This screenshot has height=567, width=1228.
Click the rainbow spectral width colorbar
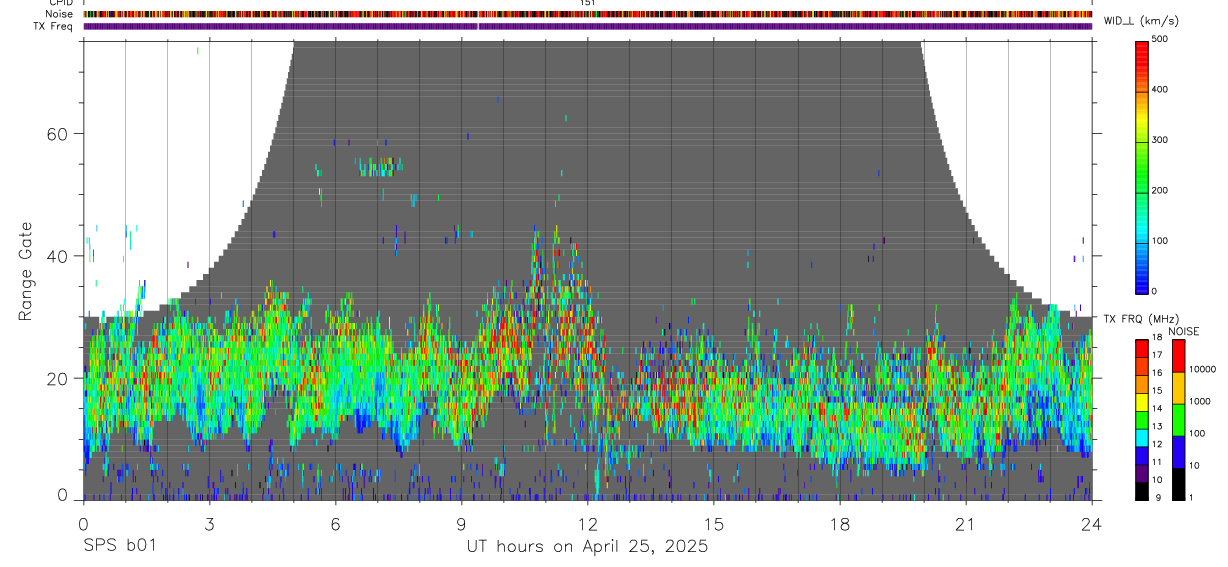(x=1143, y=166)
